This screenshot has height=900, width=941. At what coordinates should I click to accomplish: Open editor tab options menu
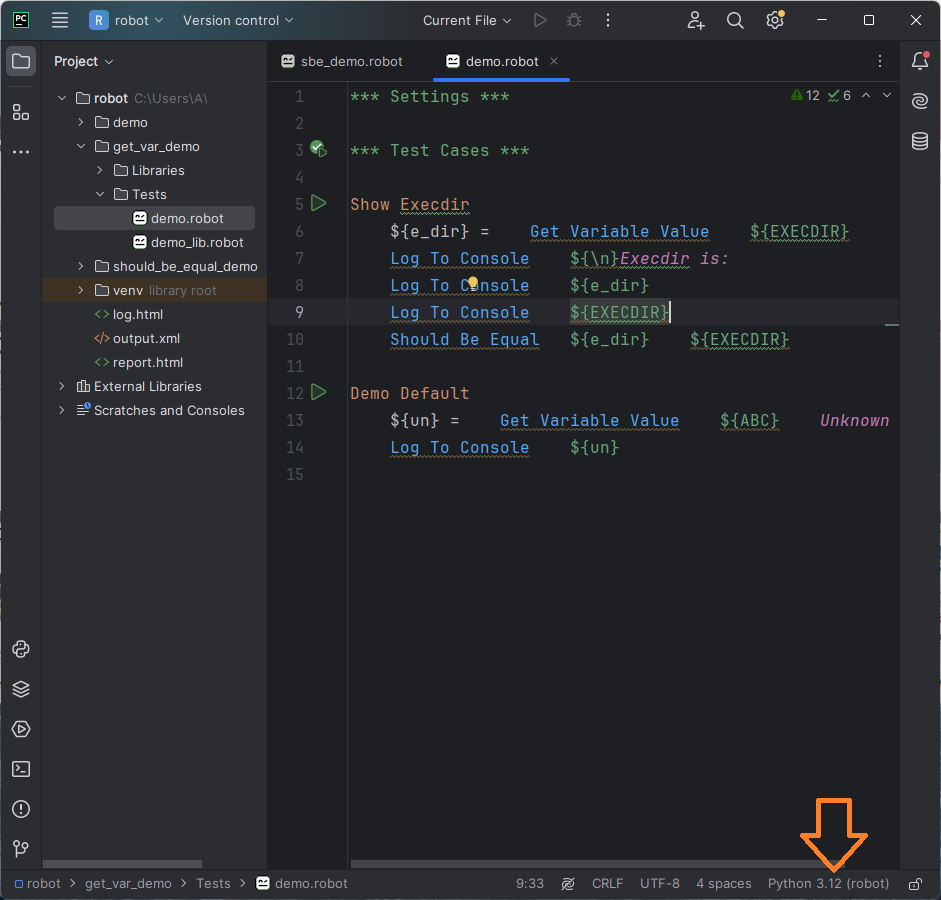880,61
